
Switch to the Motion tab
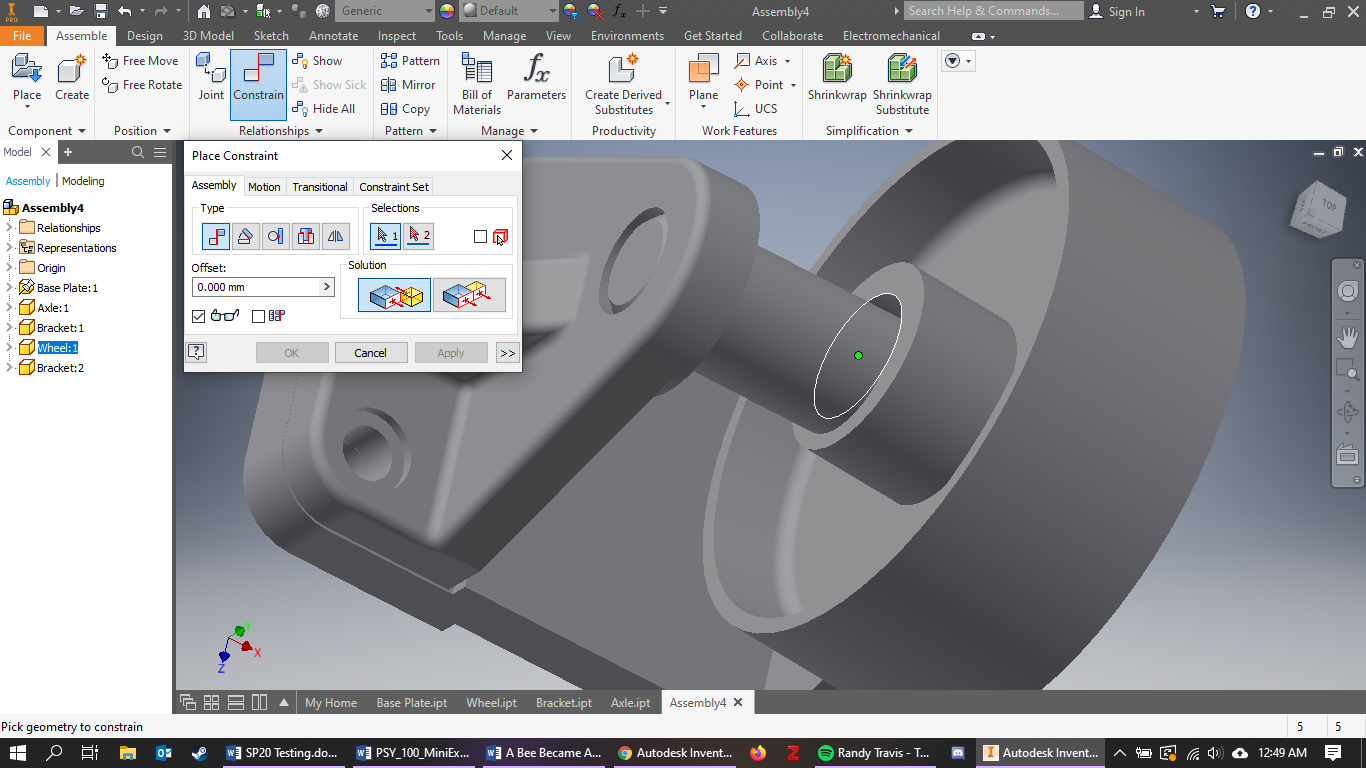pos(264,187)
